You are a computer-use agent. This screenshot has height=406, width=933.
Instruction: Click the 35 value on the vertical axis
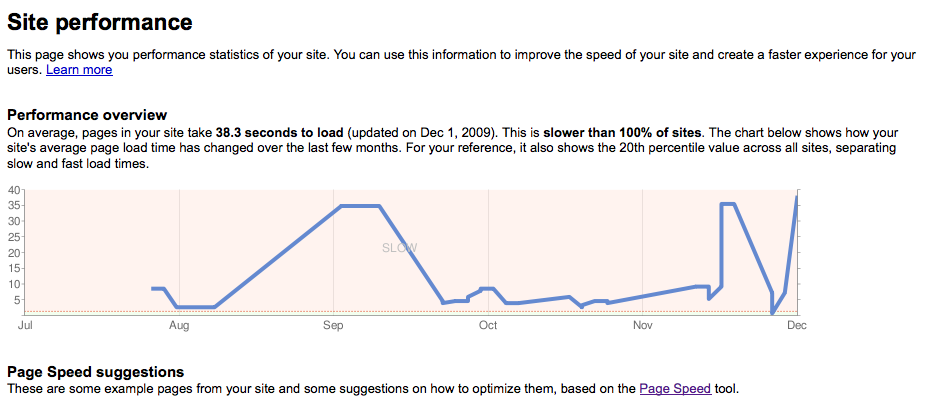13,206
